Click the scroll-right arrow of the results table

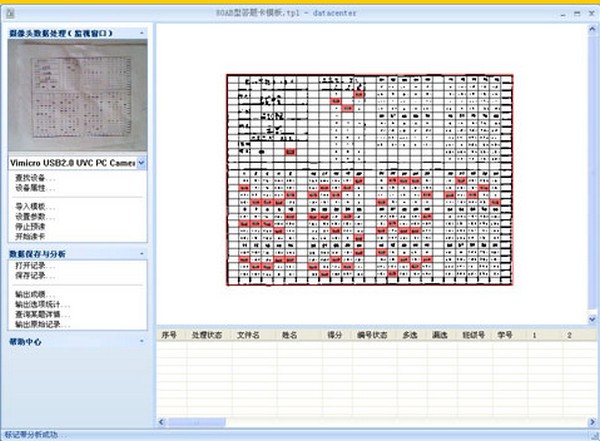(592, 422)
